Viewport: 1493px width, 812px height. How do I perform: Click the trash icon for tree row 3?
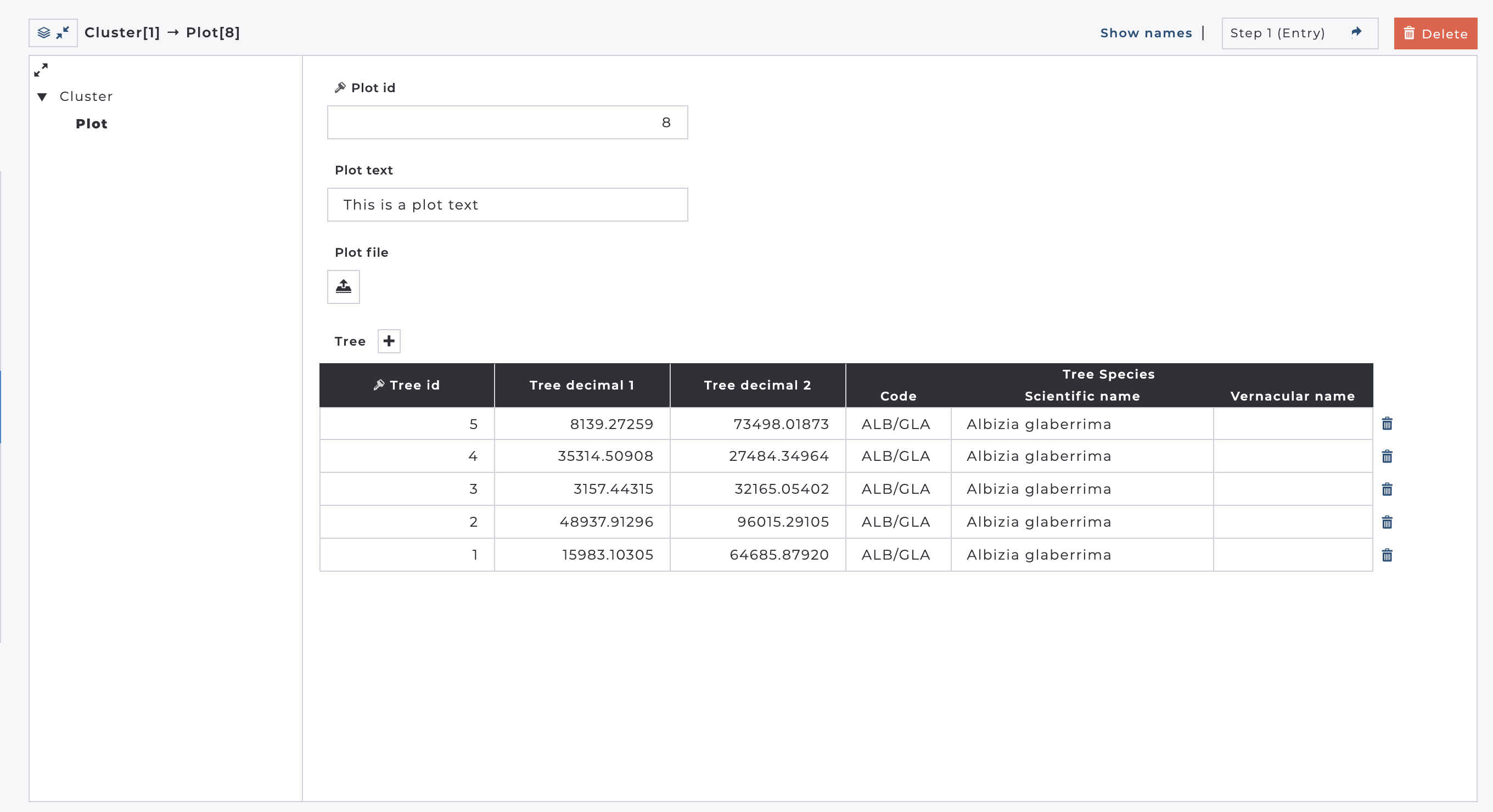1387,489
